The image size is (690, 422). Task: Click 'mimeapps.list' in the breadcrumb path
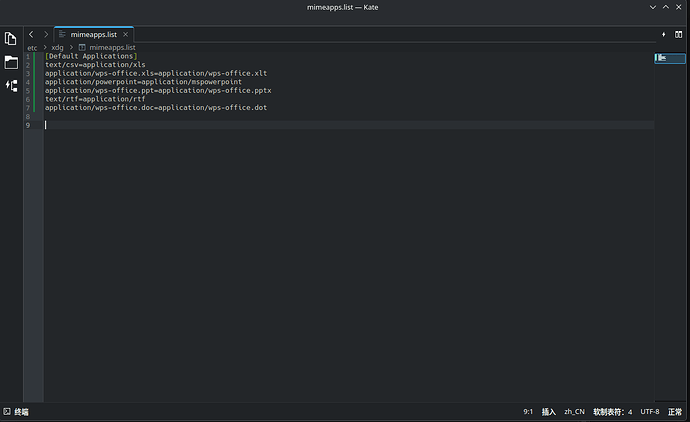[112, 48]
